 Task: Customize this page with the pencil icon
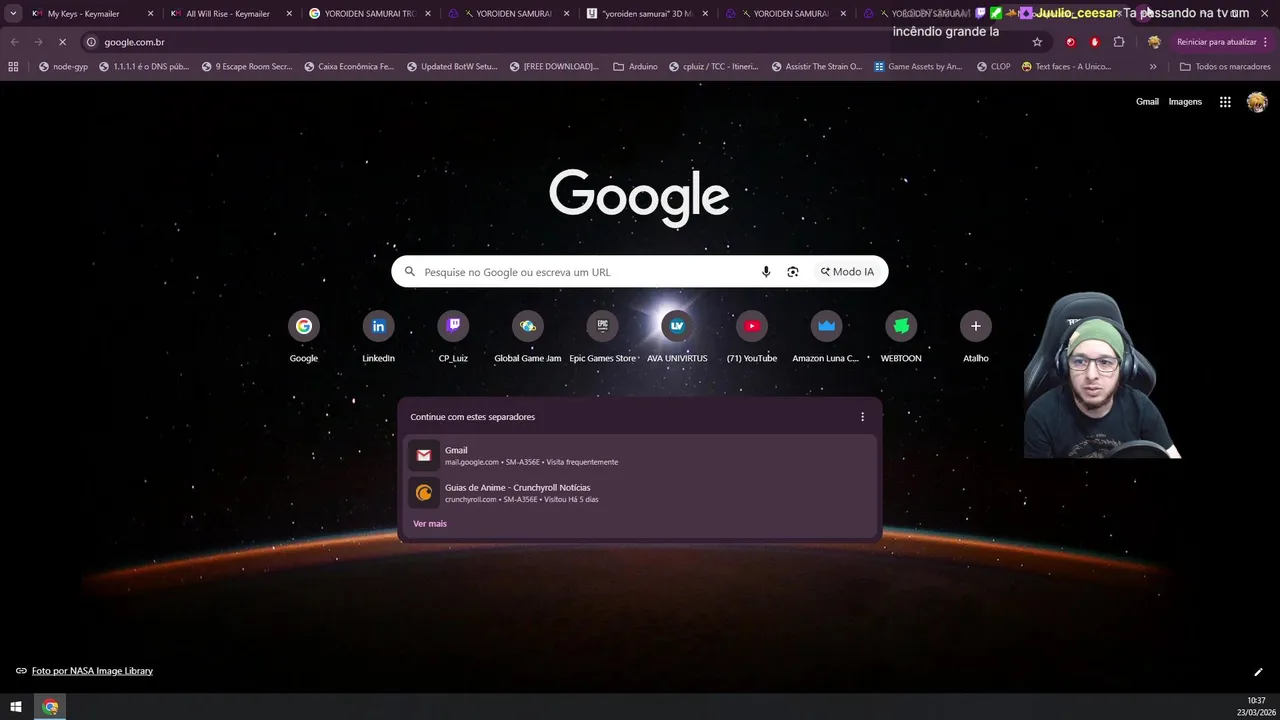pos(1258,672)
